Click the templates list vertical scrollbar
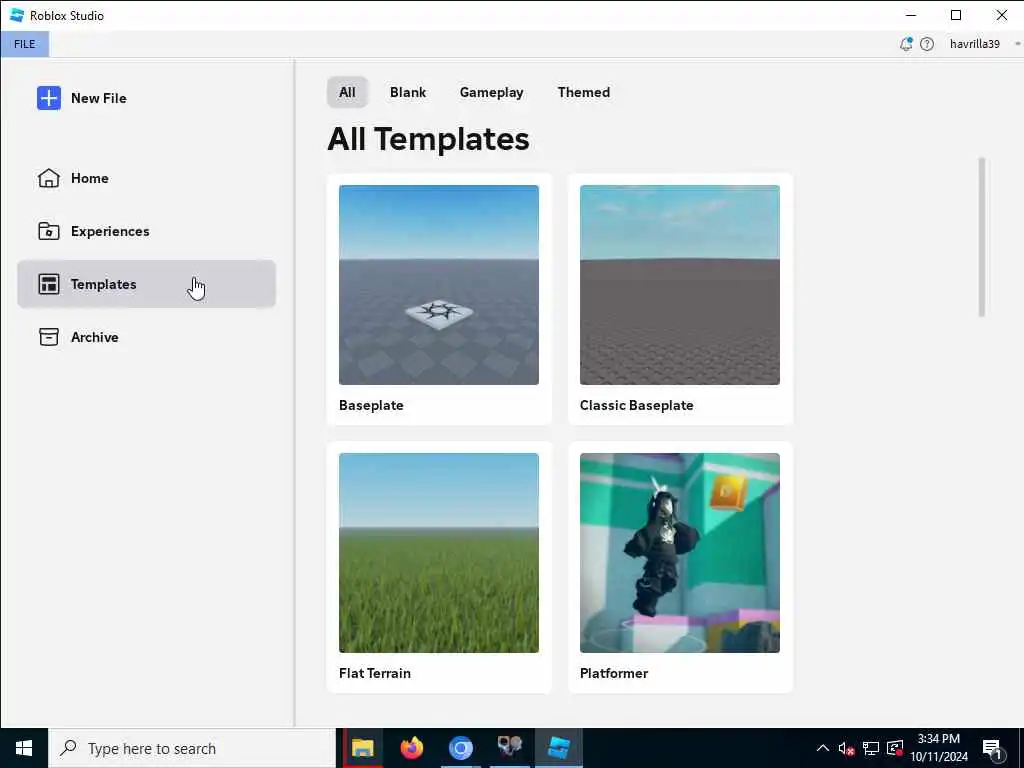This screenshot has height=768, width=1024. 982,238
